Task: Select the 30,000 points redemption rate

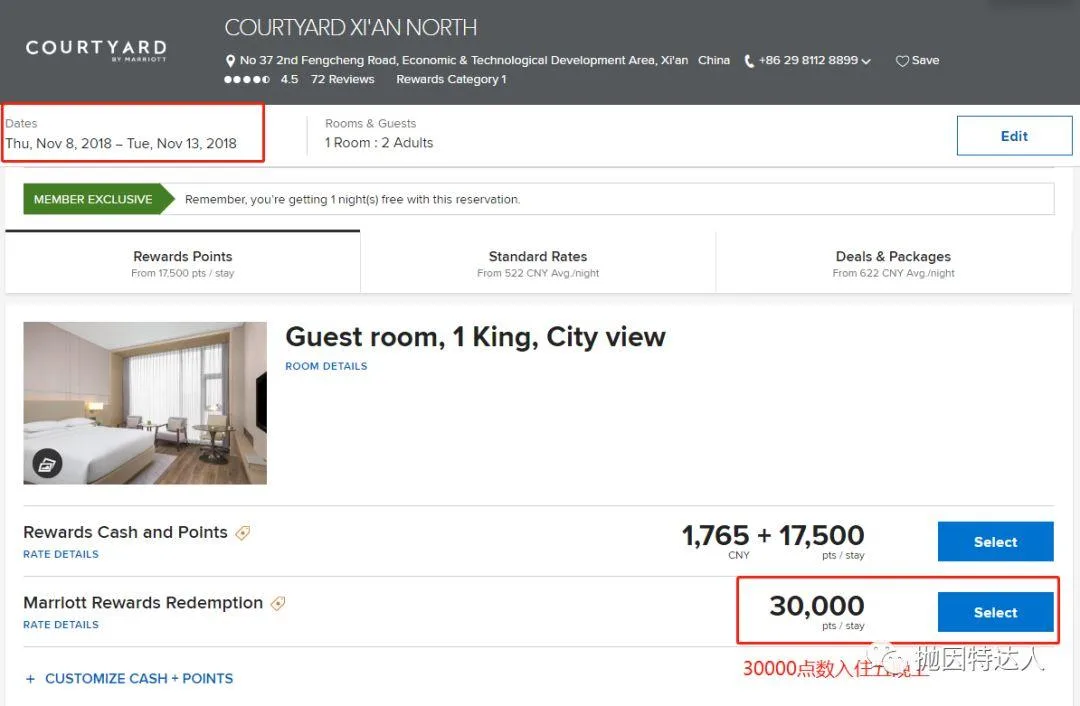Action: [995, 612]
